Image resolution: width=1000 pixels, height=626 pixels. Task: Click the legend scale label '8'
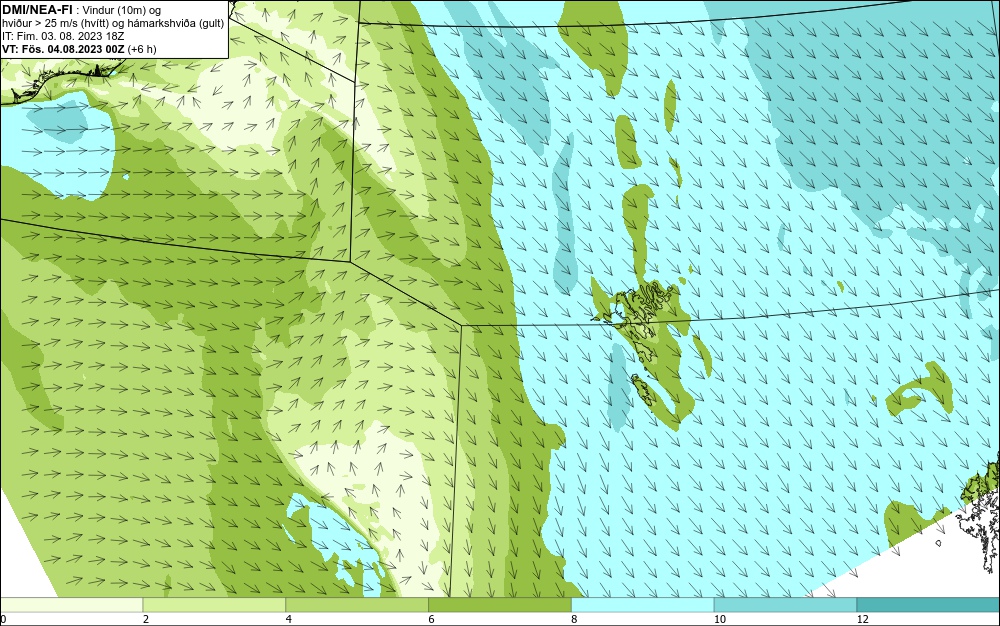pyautogui.click(x=575, y=619)
